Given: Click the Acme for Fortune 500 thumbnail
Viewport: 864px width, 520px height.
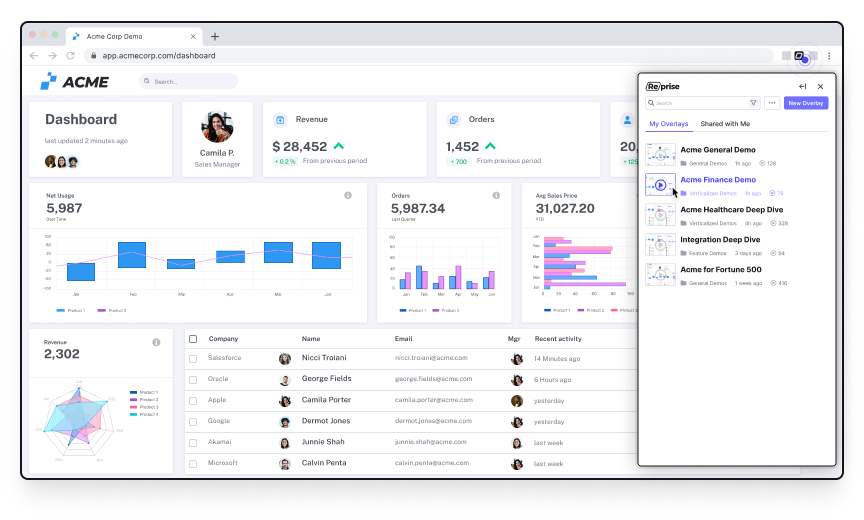Looking at the screenshot, I should click(x=660, y=275).
